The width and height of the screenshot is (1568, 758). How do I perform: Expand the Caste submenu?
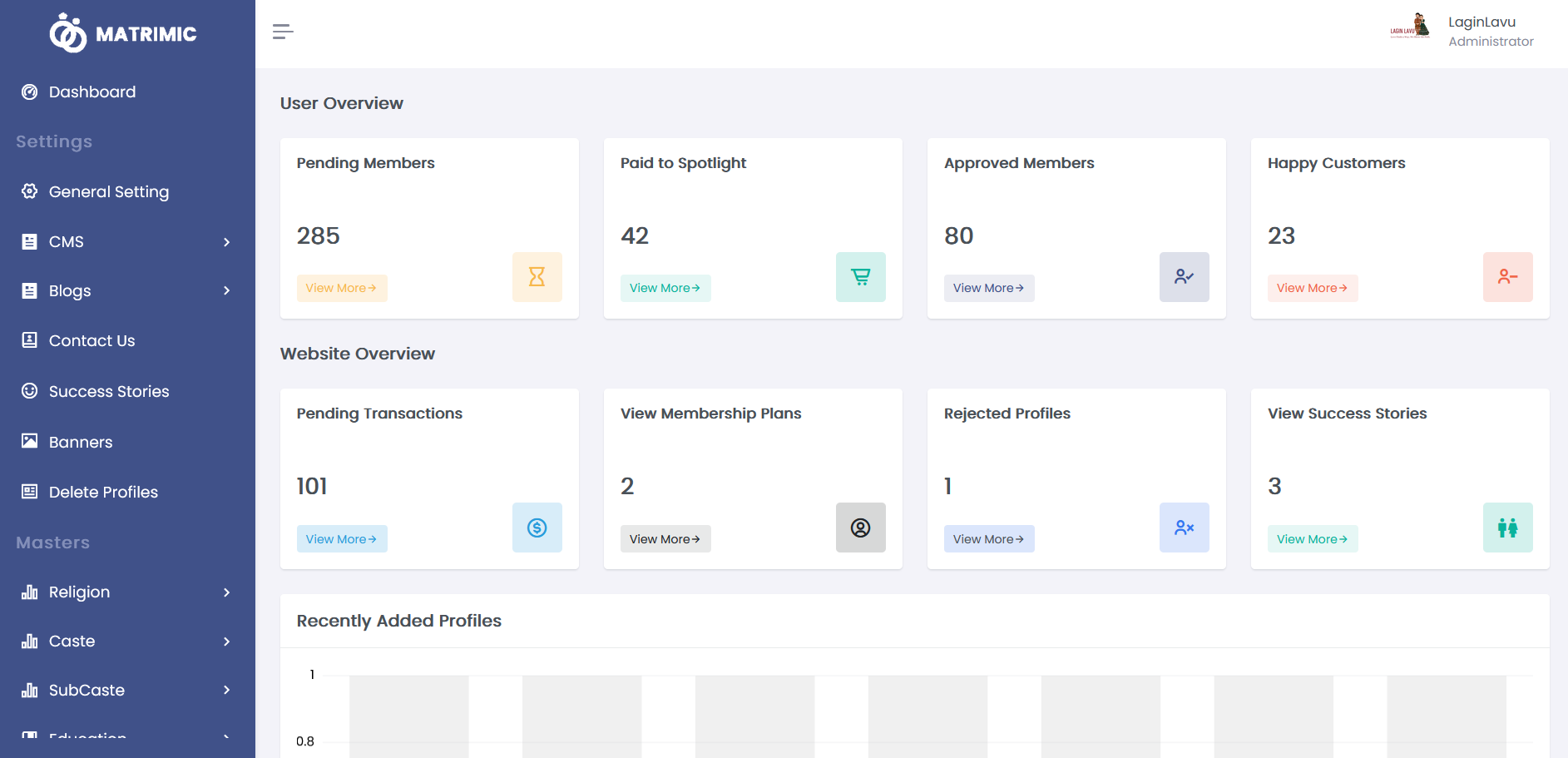(x=226, y=642)
